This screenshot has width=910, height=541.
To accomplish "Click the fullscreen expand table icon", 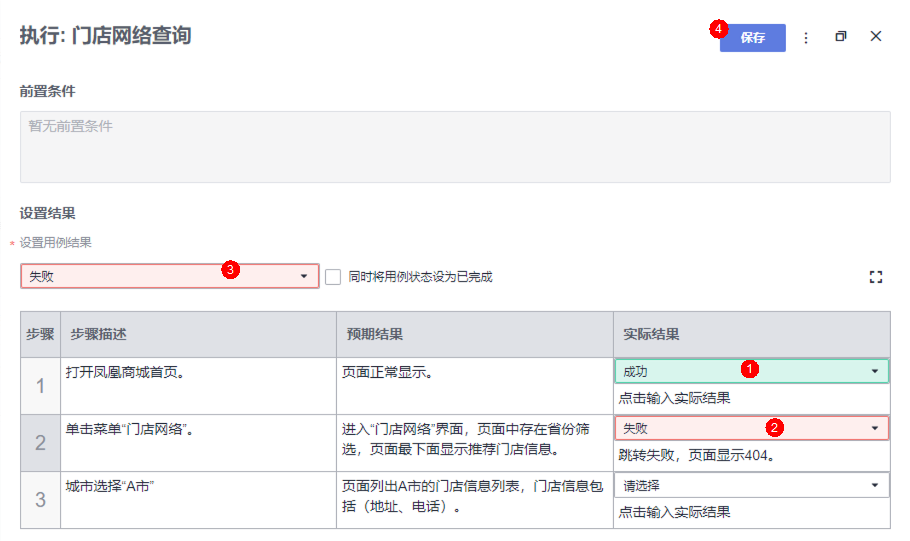I will [x=876, y=277].
